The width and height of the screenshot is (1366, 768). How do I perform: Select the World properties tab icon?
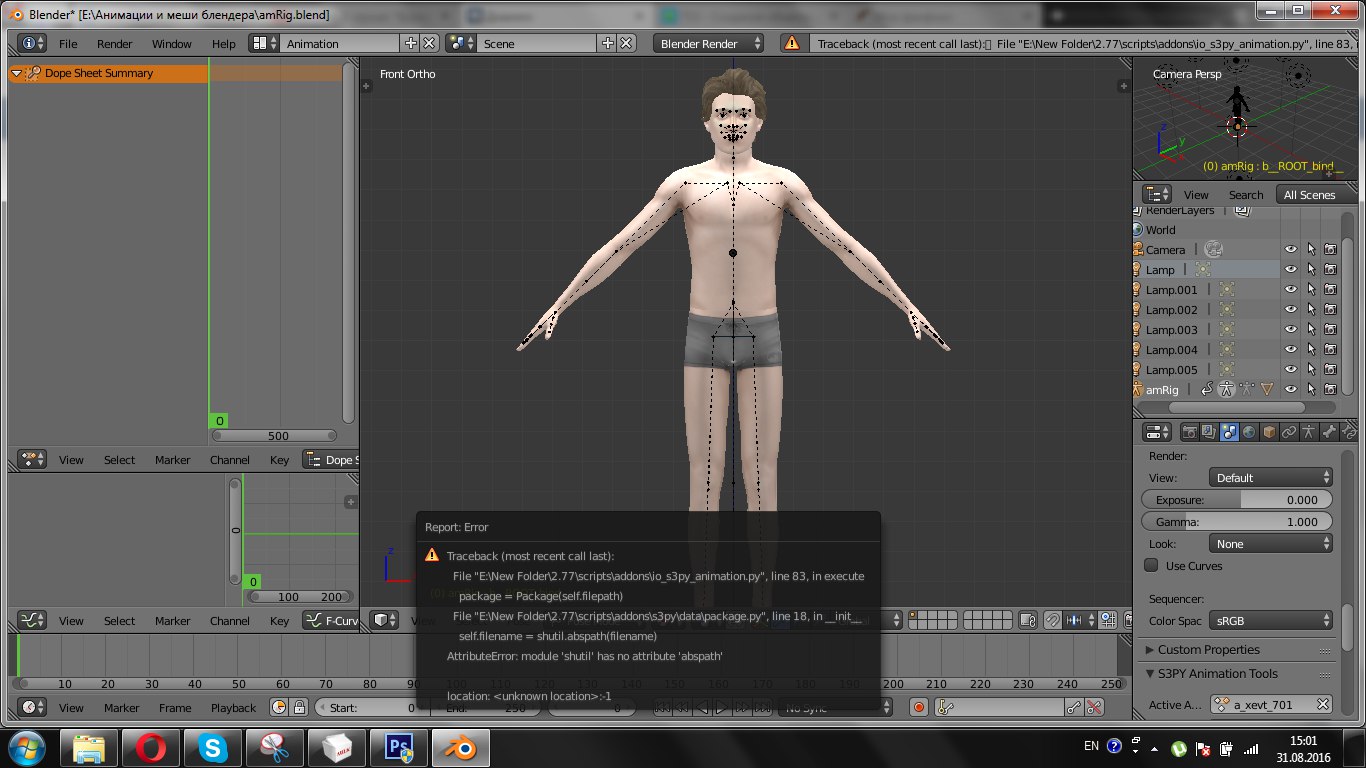point(1250,432)
